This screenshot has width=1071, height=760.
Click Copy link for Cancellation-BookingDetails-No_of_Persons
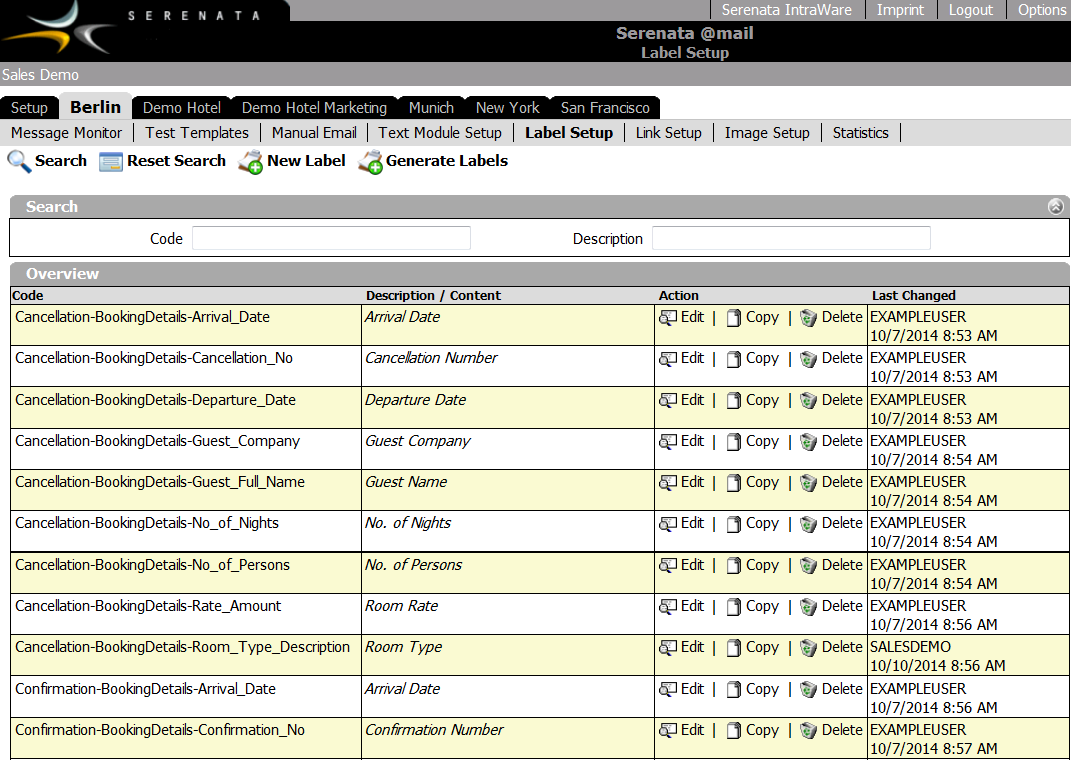pos(762,565)
